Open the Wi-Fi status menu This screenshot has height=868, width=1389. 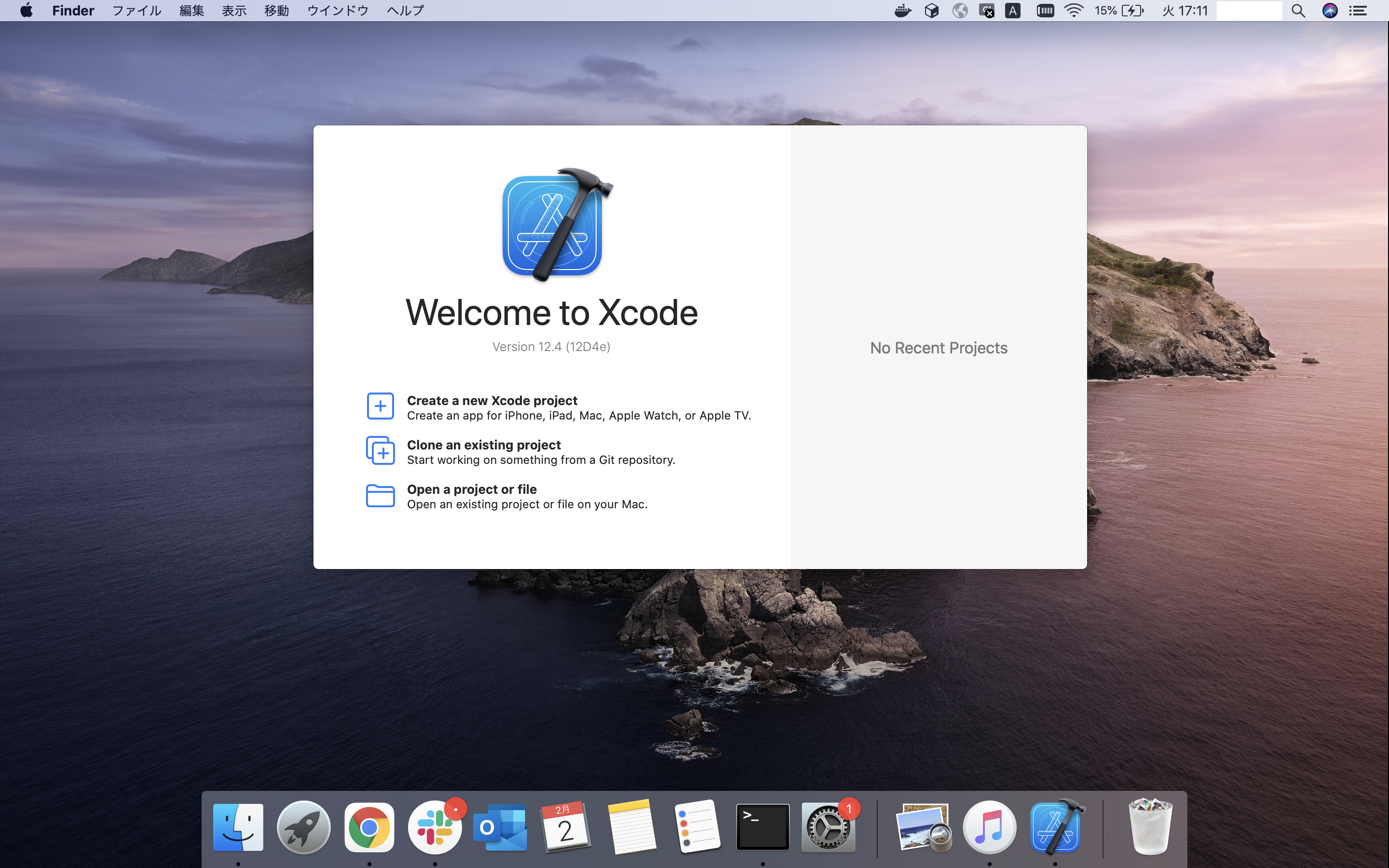(x=1073, y=10)
